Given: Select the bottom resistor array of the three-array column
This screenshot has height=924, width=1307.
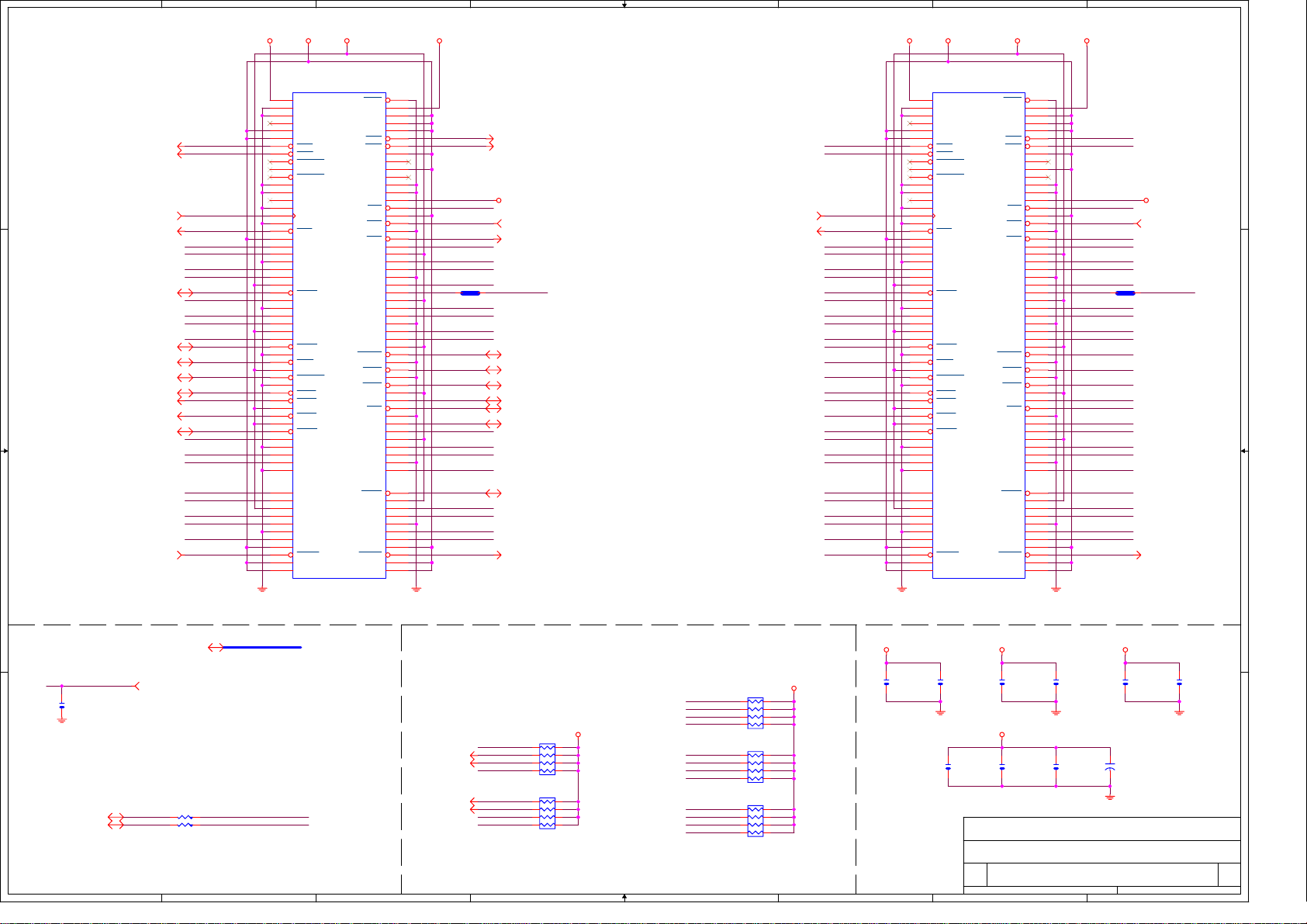Looking at the screenshot, I should 756,821.
